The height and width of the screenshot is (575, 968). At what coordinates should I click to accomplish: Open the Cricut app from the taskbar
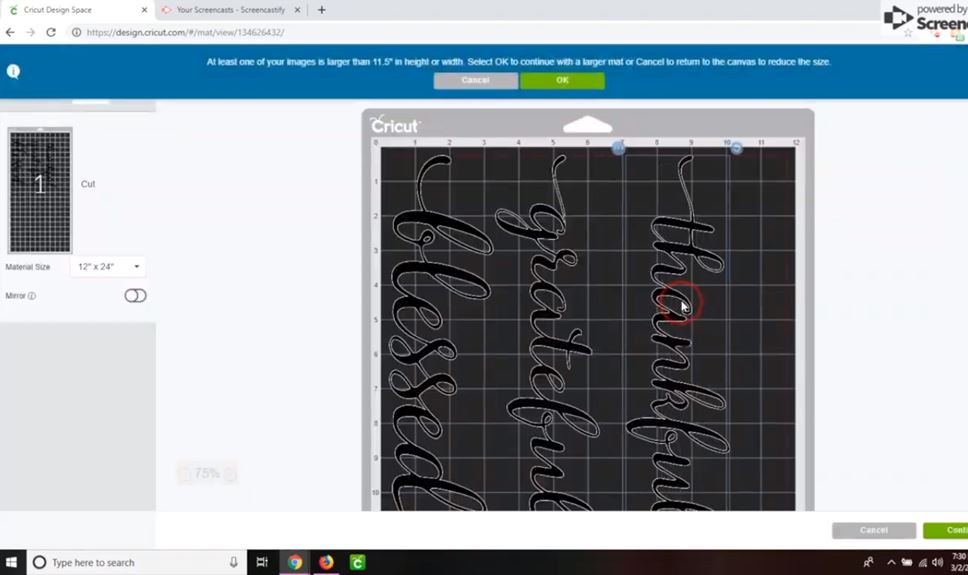pos(357,562)
